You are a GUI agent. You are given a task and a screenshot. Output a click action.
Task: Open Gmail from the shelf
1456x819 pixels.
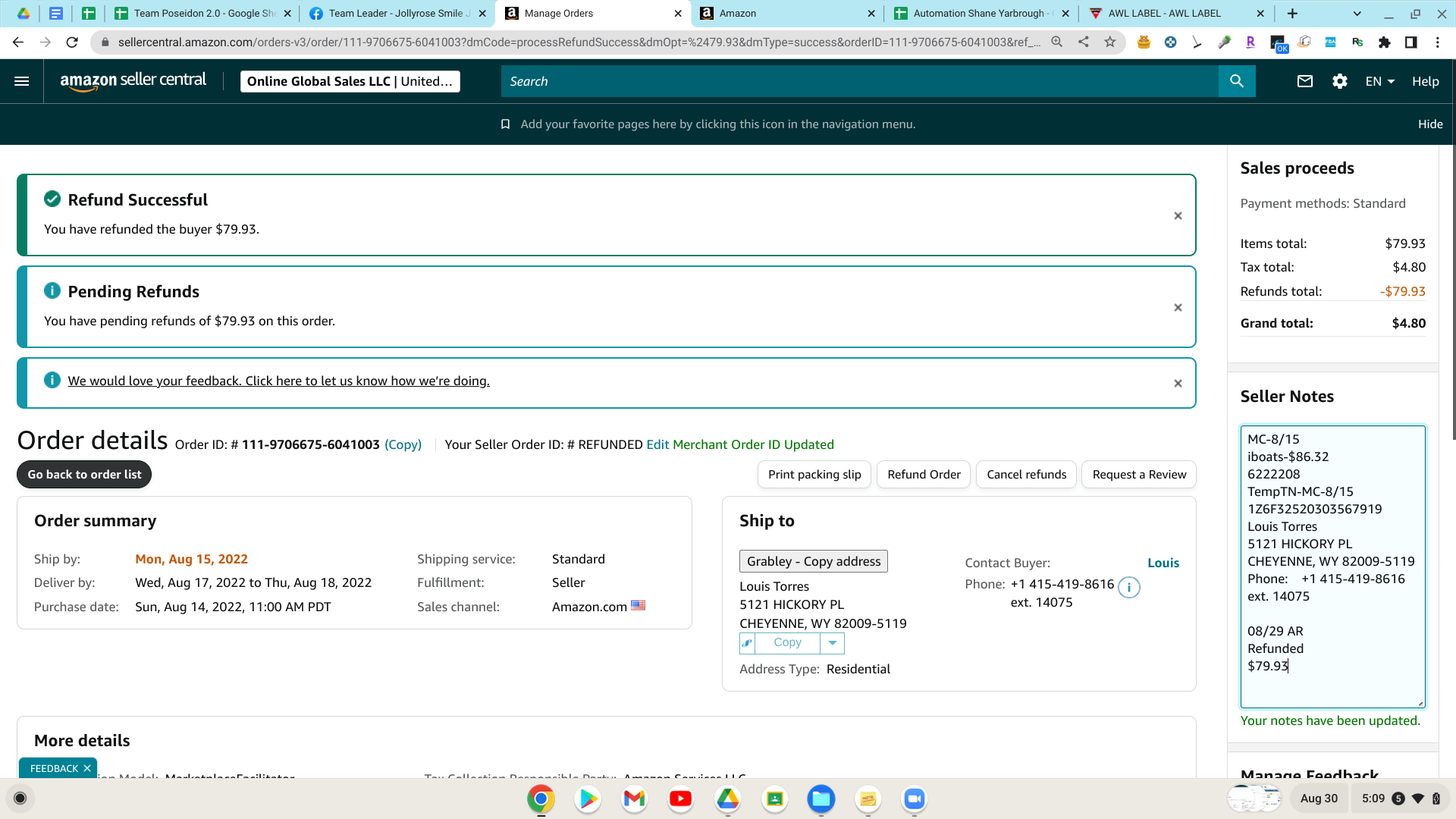634,799
